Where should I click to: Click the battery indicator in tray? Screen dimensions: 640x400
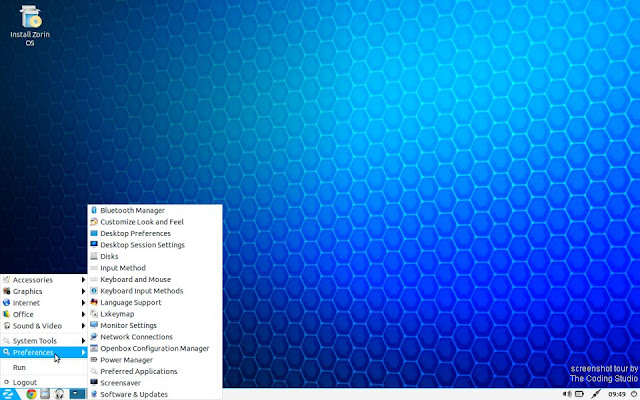579,394
